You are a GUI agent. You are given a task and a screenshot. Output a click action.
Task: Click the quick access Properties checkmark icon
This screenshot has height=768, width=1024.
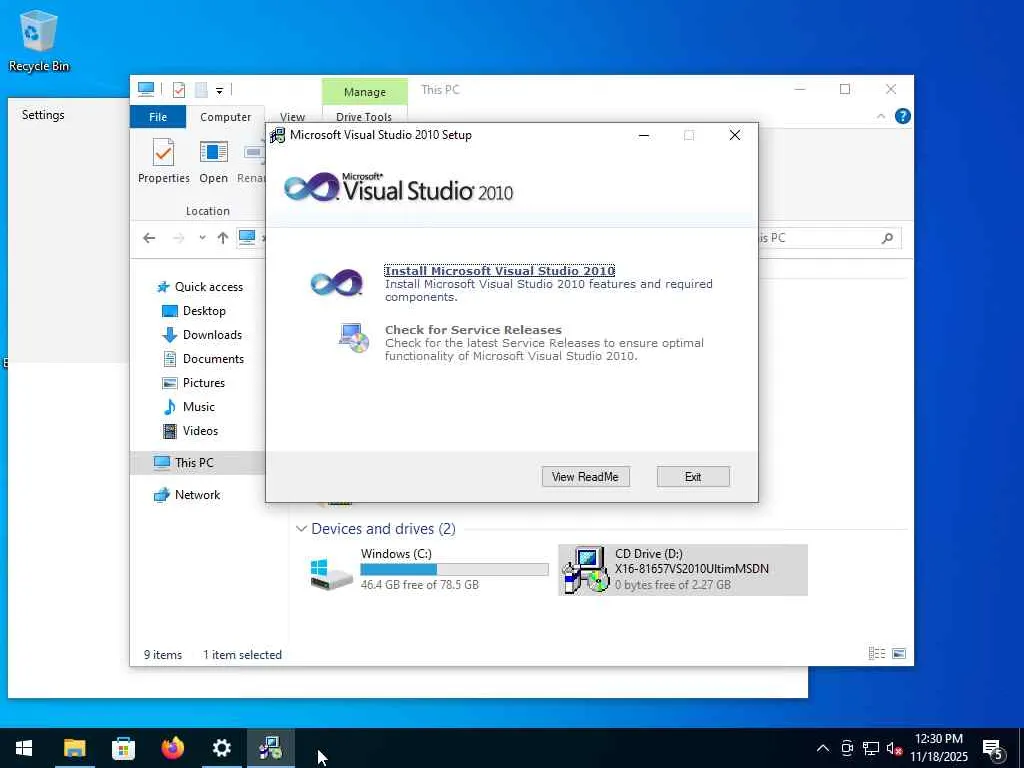(179, 89)
